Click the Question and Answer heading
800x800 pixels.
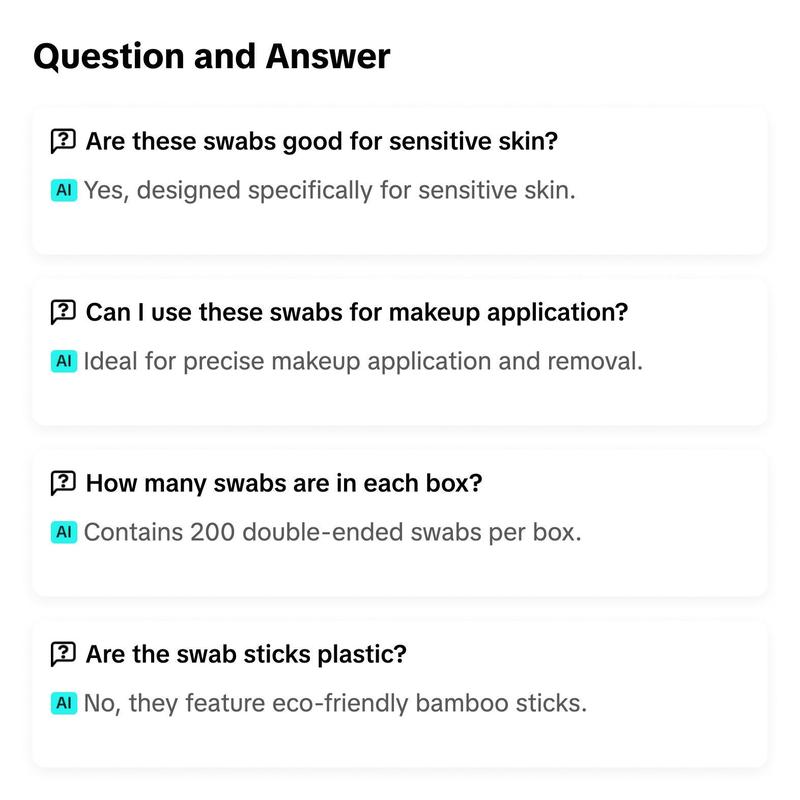[x=212, y=57]
